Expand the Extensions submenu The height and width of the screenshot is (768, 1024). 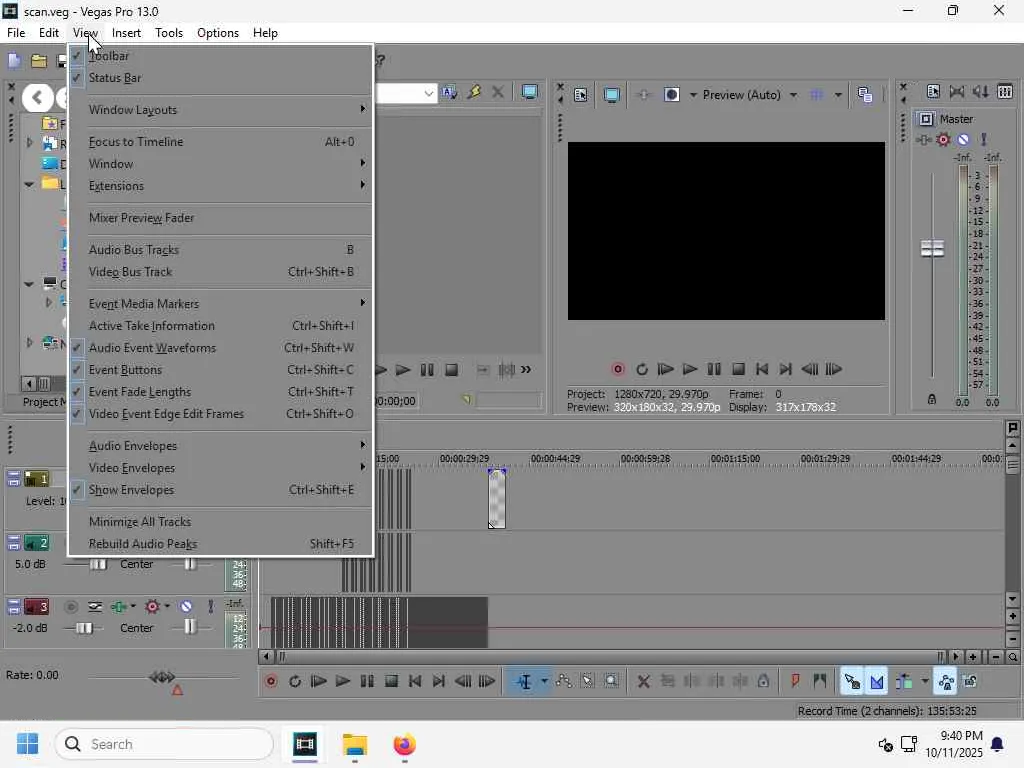(221, 186)
